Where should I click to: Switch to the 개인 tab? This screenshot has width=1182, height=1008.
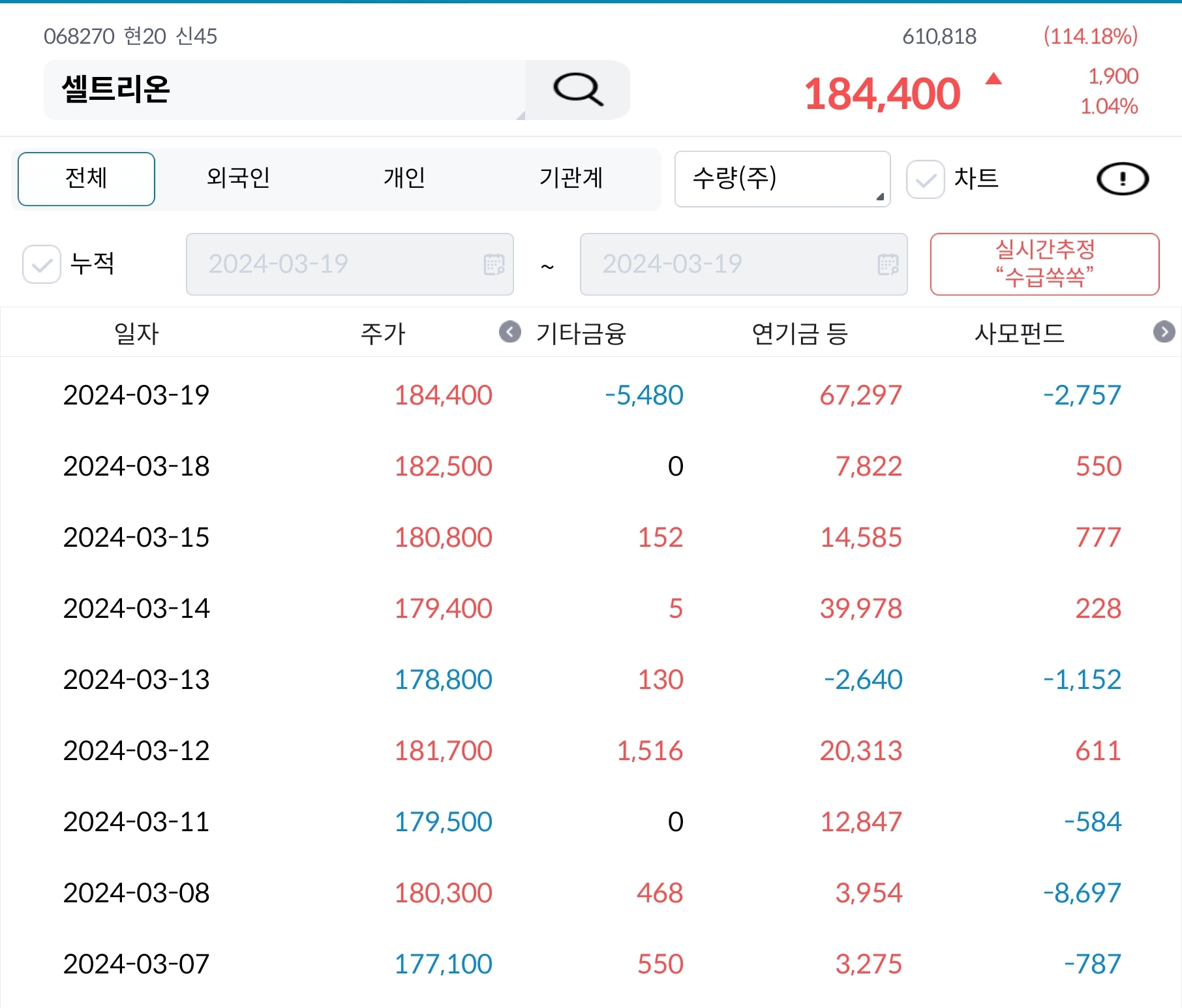404,178
